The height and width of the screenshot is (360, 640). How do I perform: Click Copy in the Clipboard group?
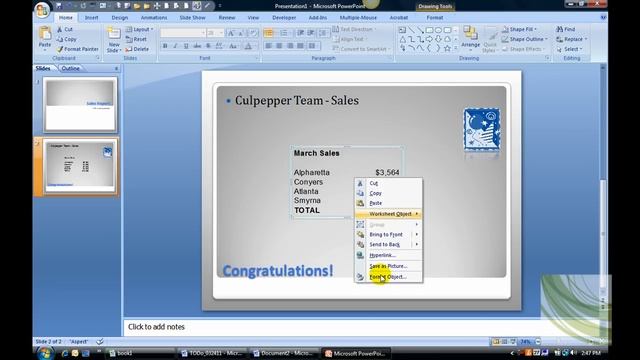point(66,39)
